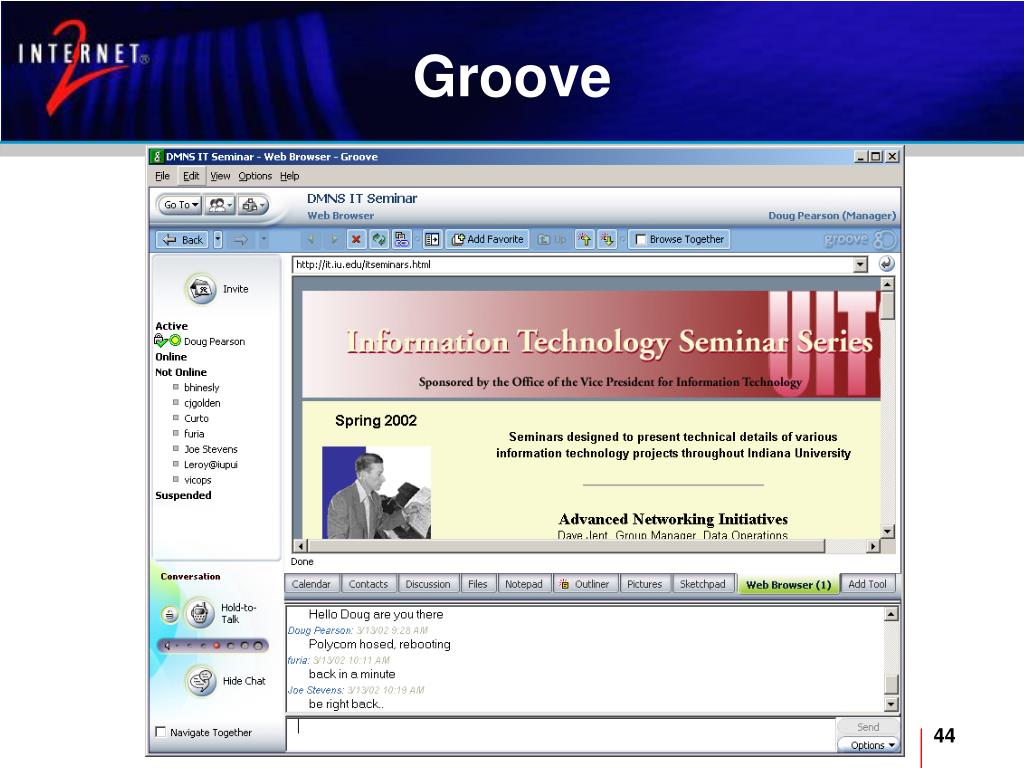Click the greyed forward arrow icon
The width and height of the screenshot is (1024, 768).
[240, 240]
